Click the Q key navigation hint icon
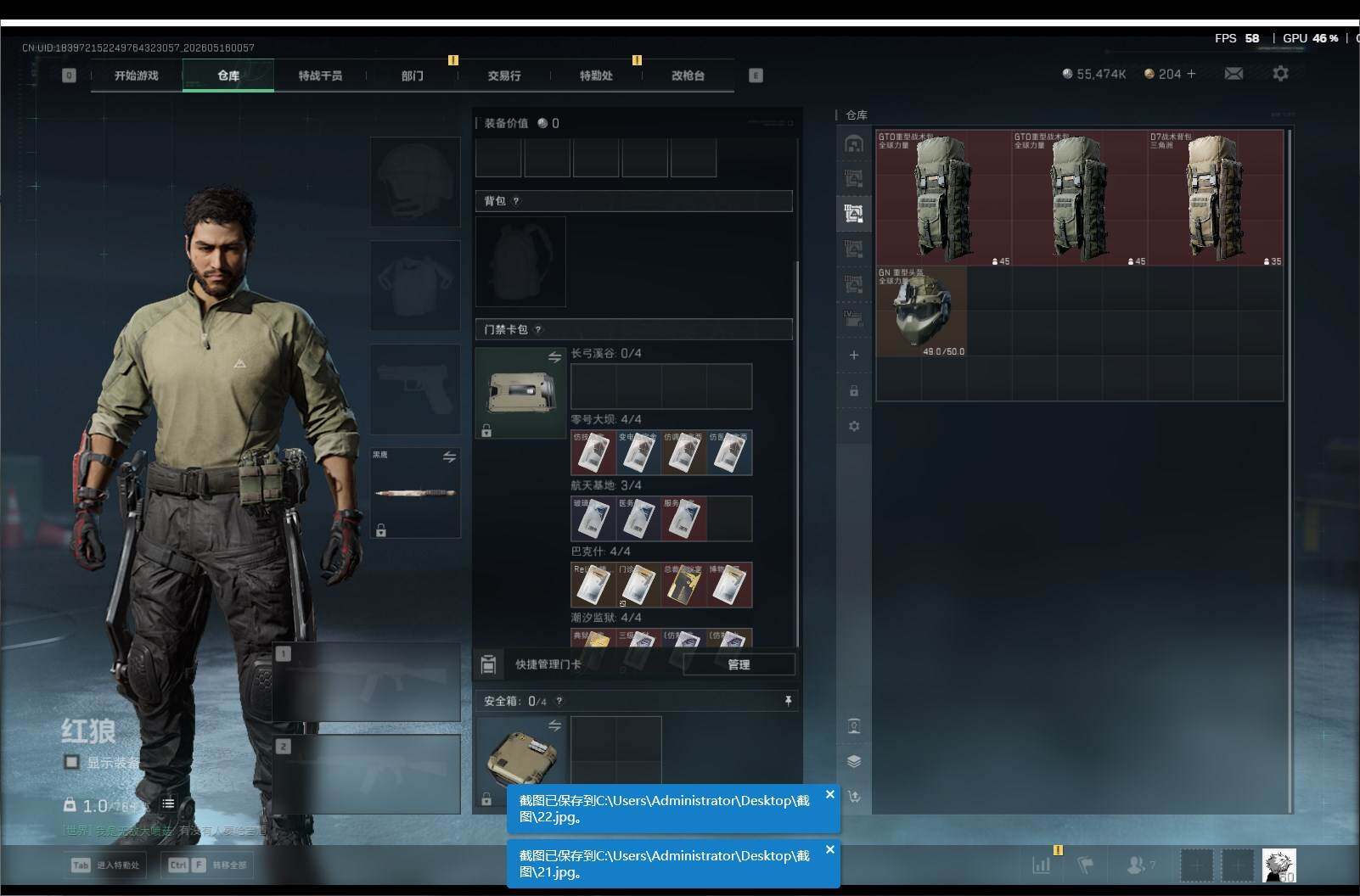The height and width of the screenshot is (896, 1360). pyautogui.click(x=69, y=76)
